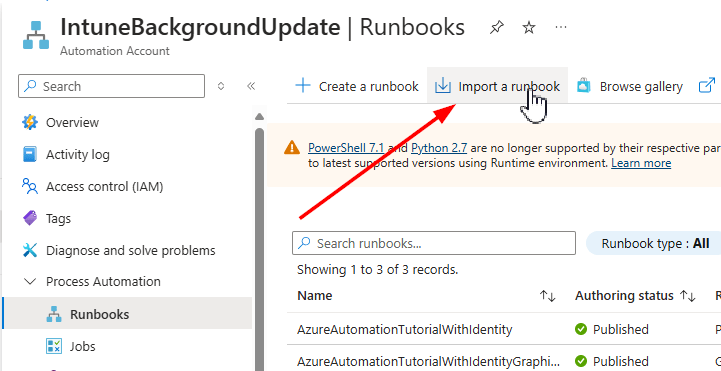The image size is (721, 371).
Task: Pin the IntuneBackgroundUpdate blade using pin icon
Action: 496,28
